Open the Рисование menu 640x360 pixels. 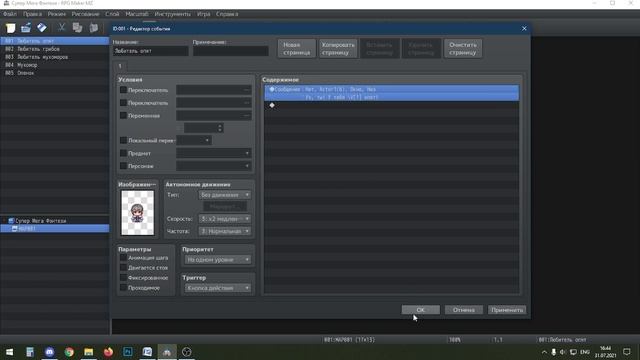[85, 14]
